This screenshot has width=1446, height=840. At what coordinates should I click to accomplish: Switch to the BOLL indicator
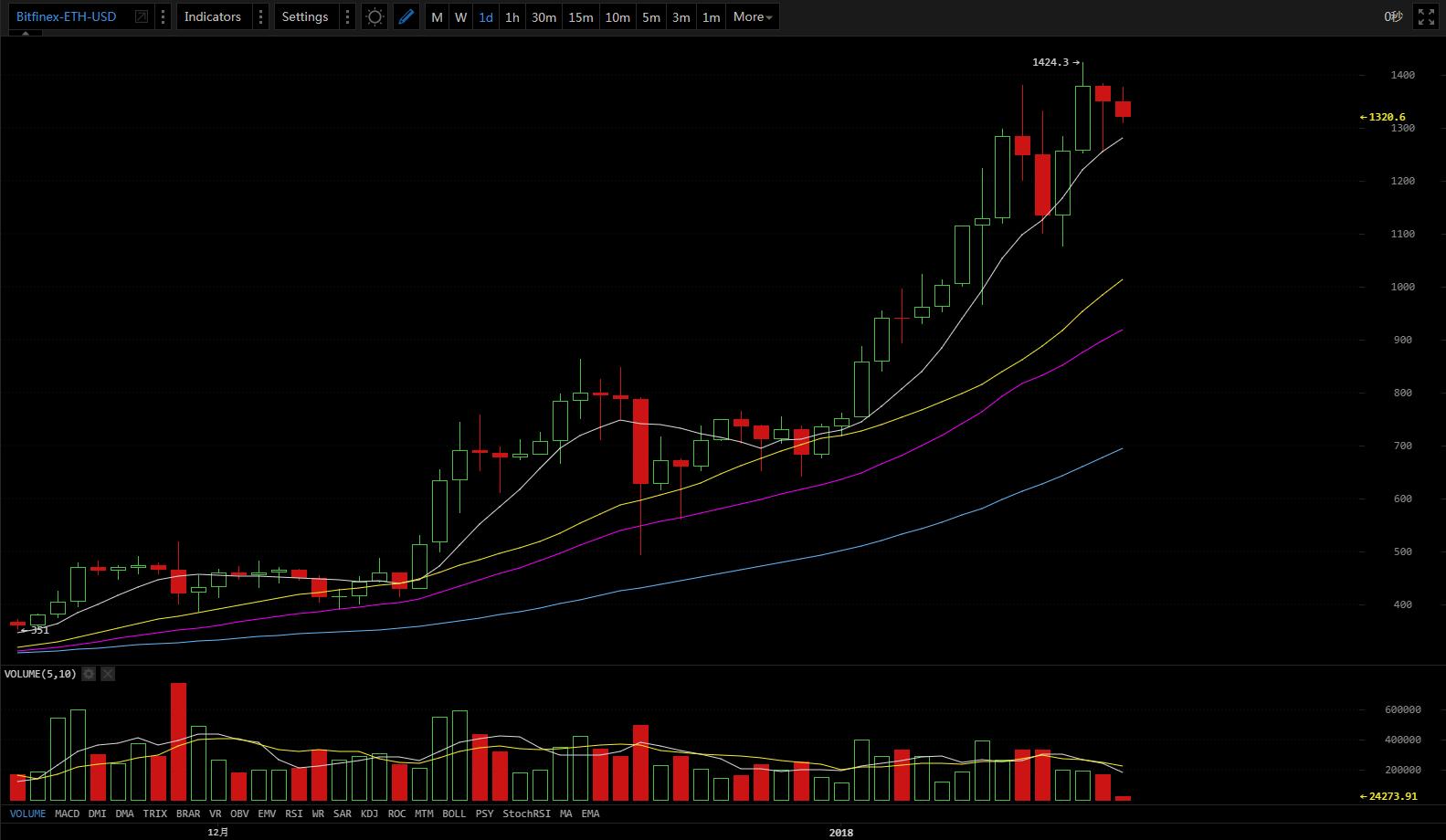454,814
